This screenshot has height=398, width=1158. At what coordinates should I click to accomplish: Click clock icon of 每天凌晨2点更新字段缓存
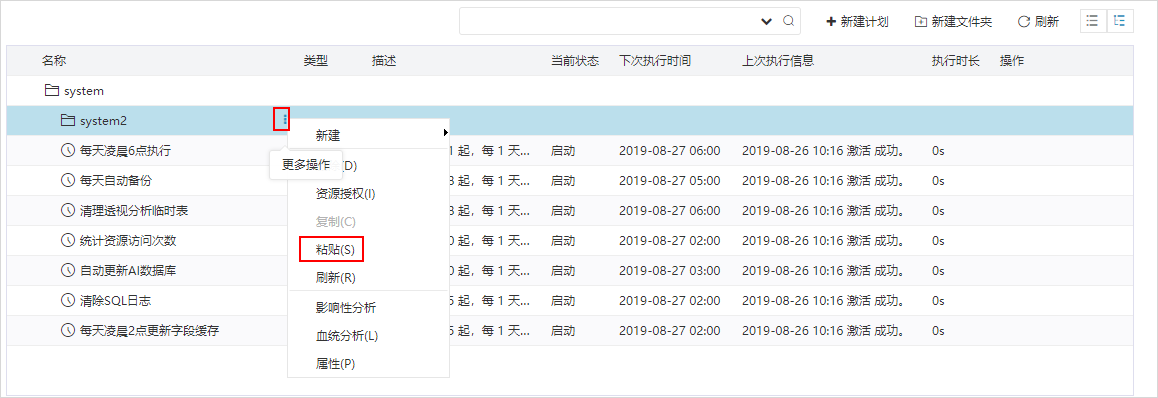67,330
